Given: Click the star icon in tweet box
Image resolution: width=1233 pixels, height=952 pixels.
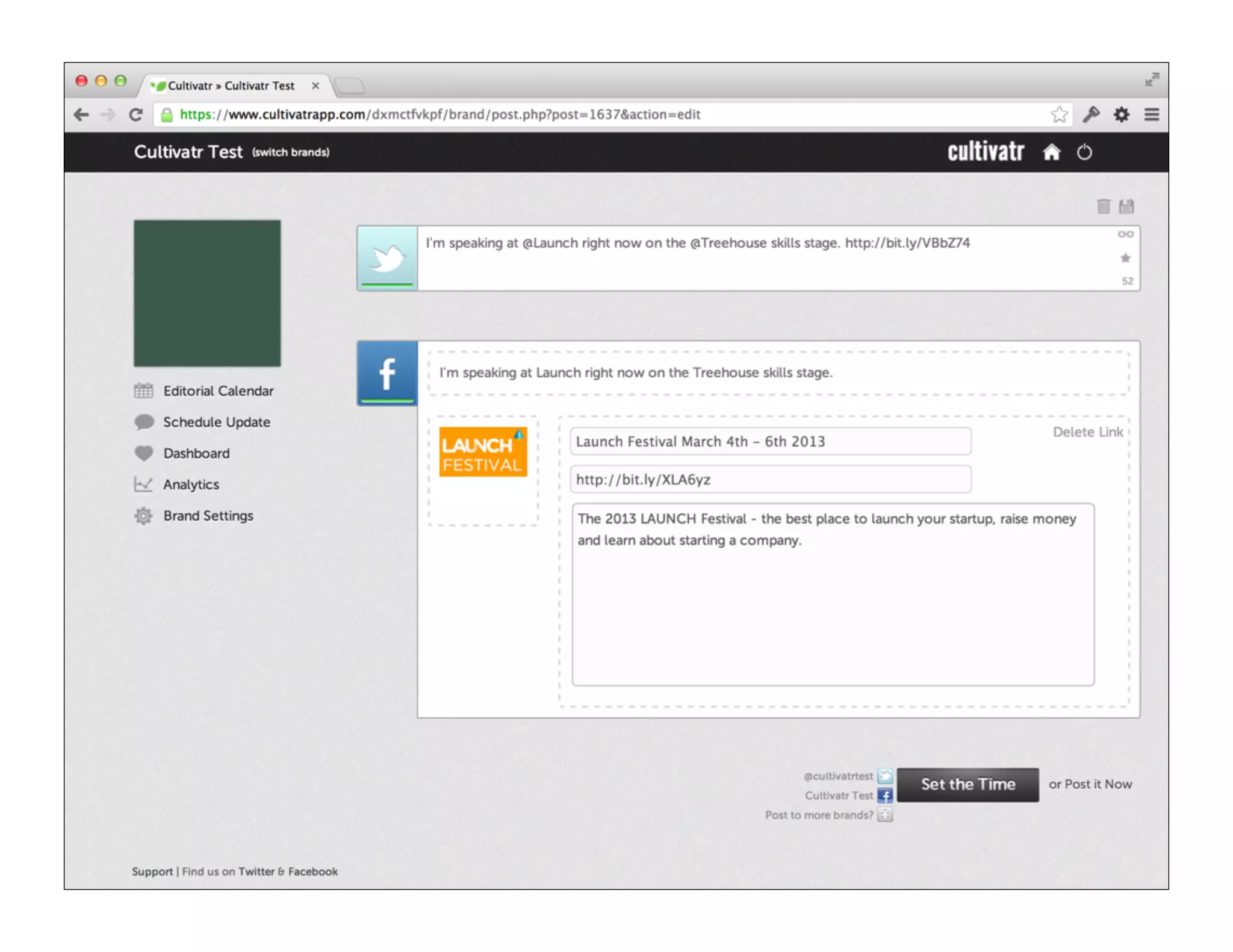Looking at the screenshot, I should pyautogui.click(x=1125, y=258).
